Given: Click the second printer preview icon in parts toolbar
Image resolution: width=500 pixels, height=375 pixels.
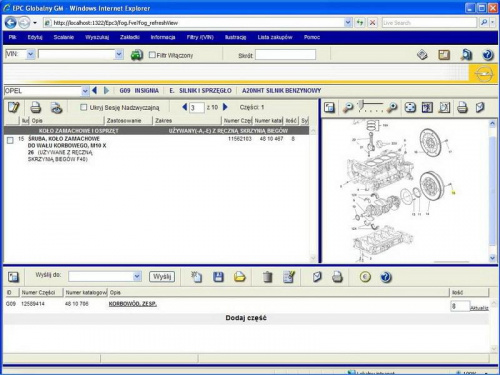Looking at the screenshot, I should pos(57,108).
